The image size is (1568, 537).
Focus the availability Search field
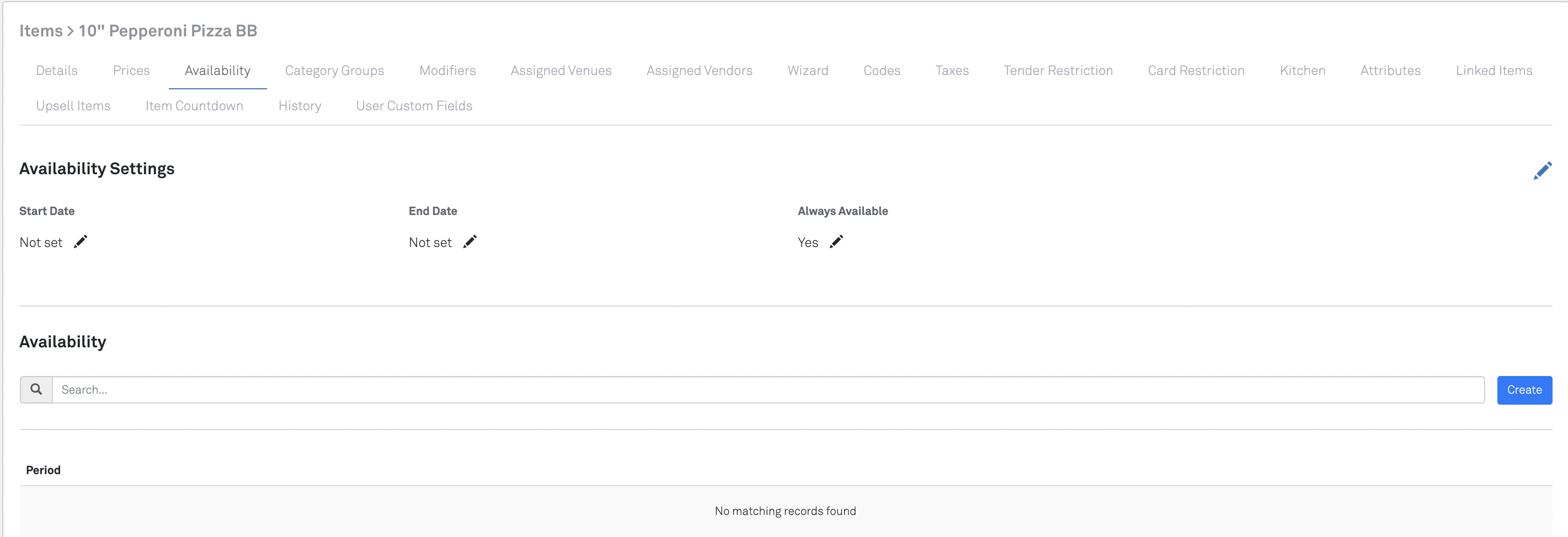[767, 390]
